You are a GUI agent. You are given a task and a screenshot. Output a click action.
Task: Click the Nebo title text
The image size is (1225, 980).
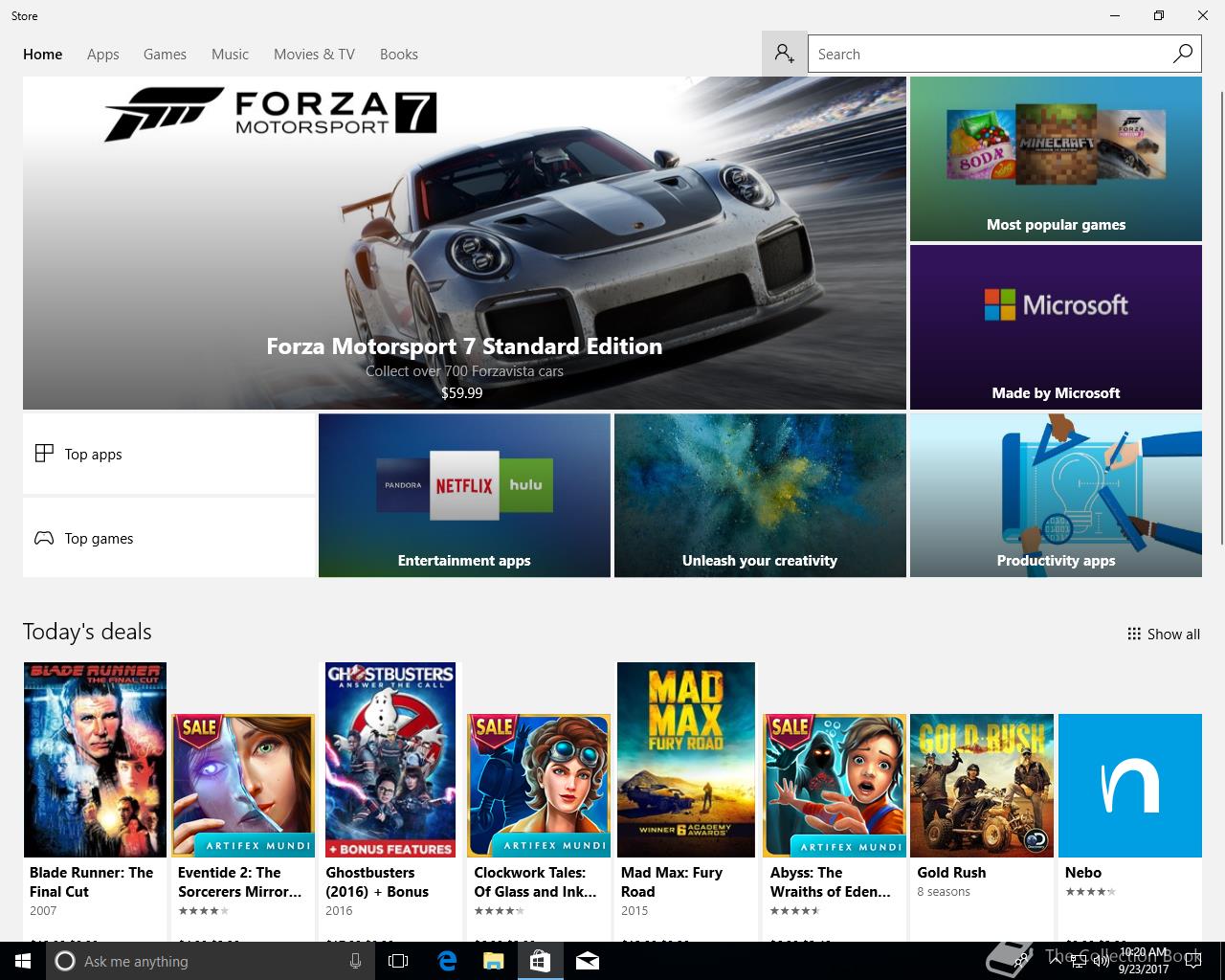(1083, 873)
